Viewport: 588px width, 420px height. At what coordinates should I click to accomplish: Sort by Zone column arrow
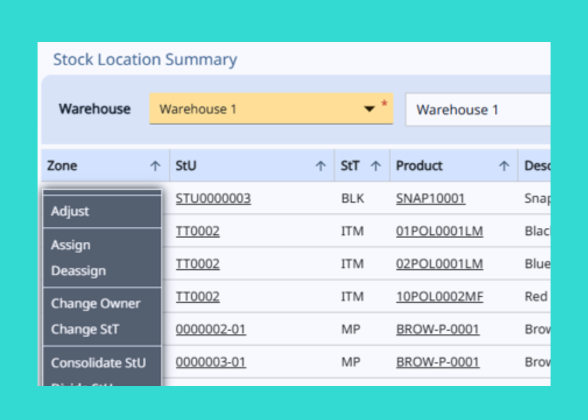point(155,166)
